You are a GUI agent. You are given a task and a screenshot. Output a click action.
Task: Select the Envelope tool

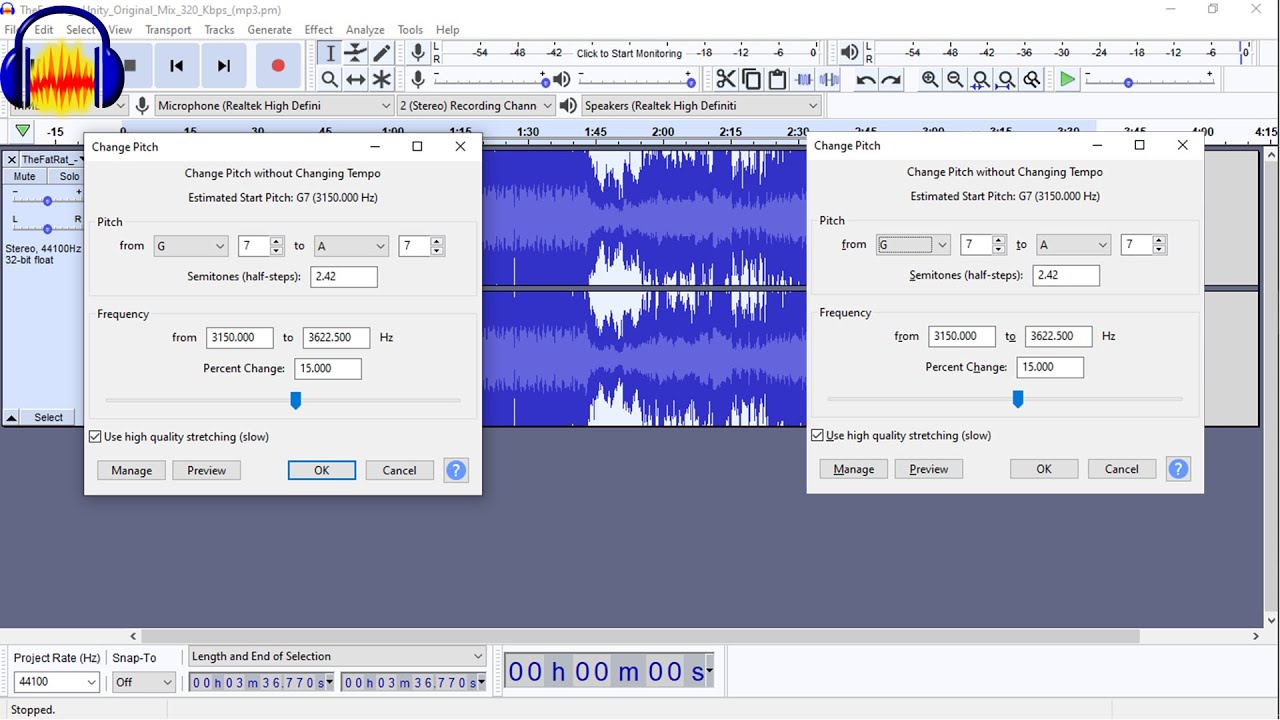tap(355, 53)
